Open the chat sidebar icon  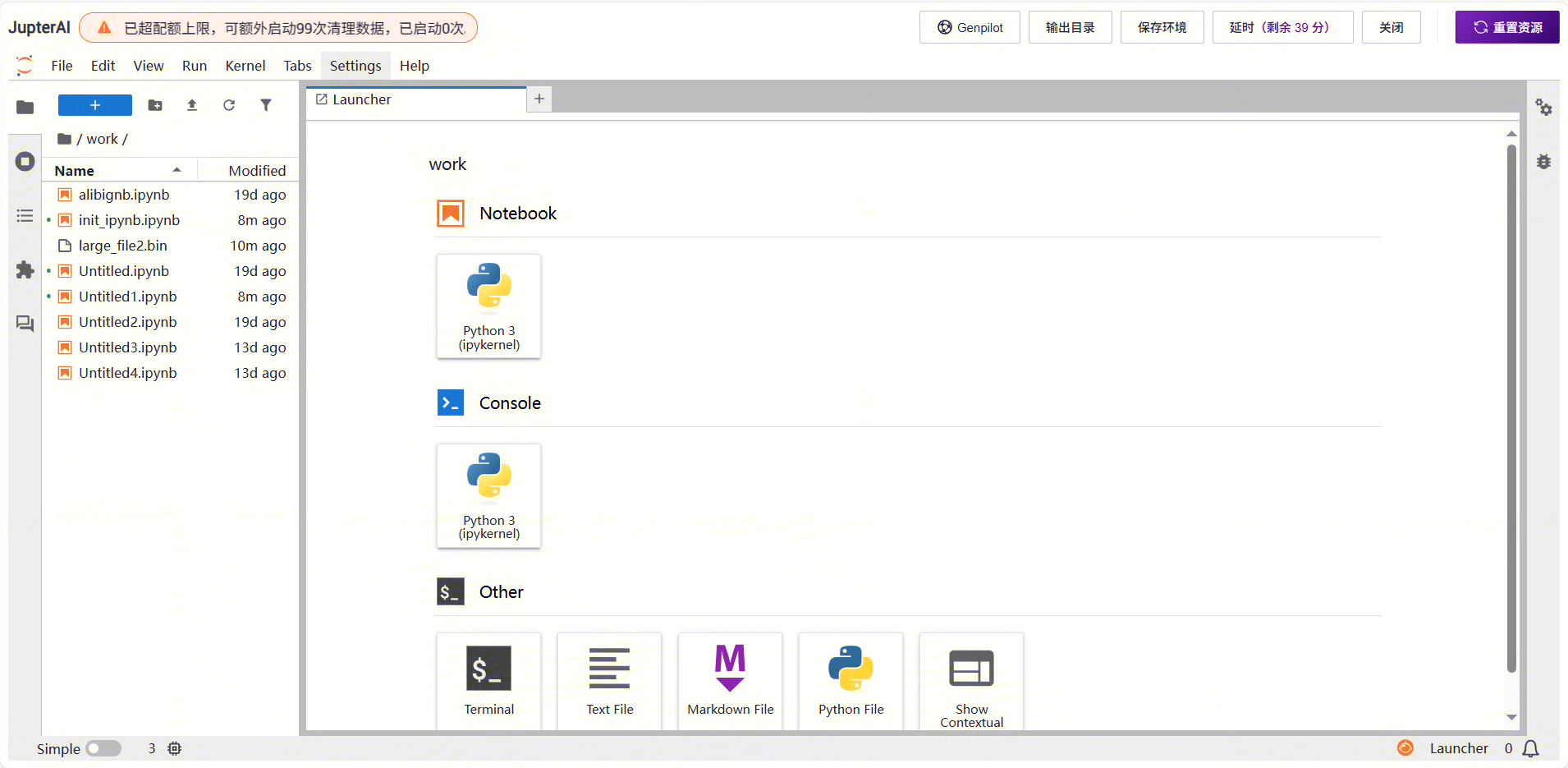pyautogui.click(x=25, y=324)
